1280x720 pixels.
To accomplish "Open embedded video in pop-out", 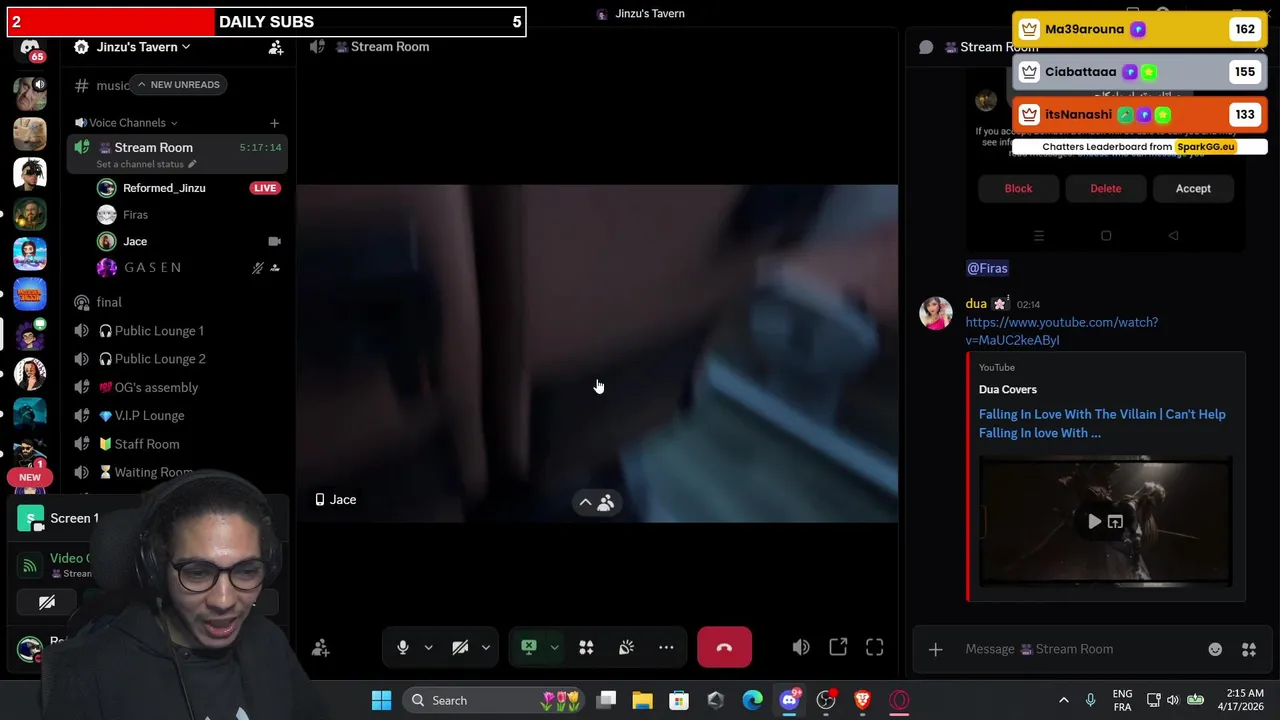I will click(1115, 522).
